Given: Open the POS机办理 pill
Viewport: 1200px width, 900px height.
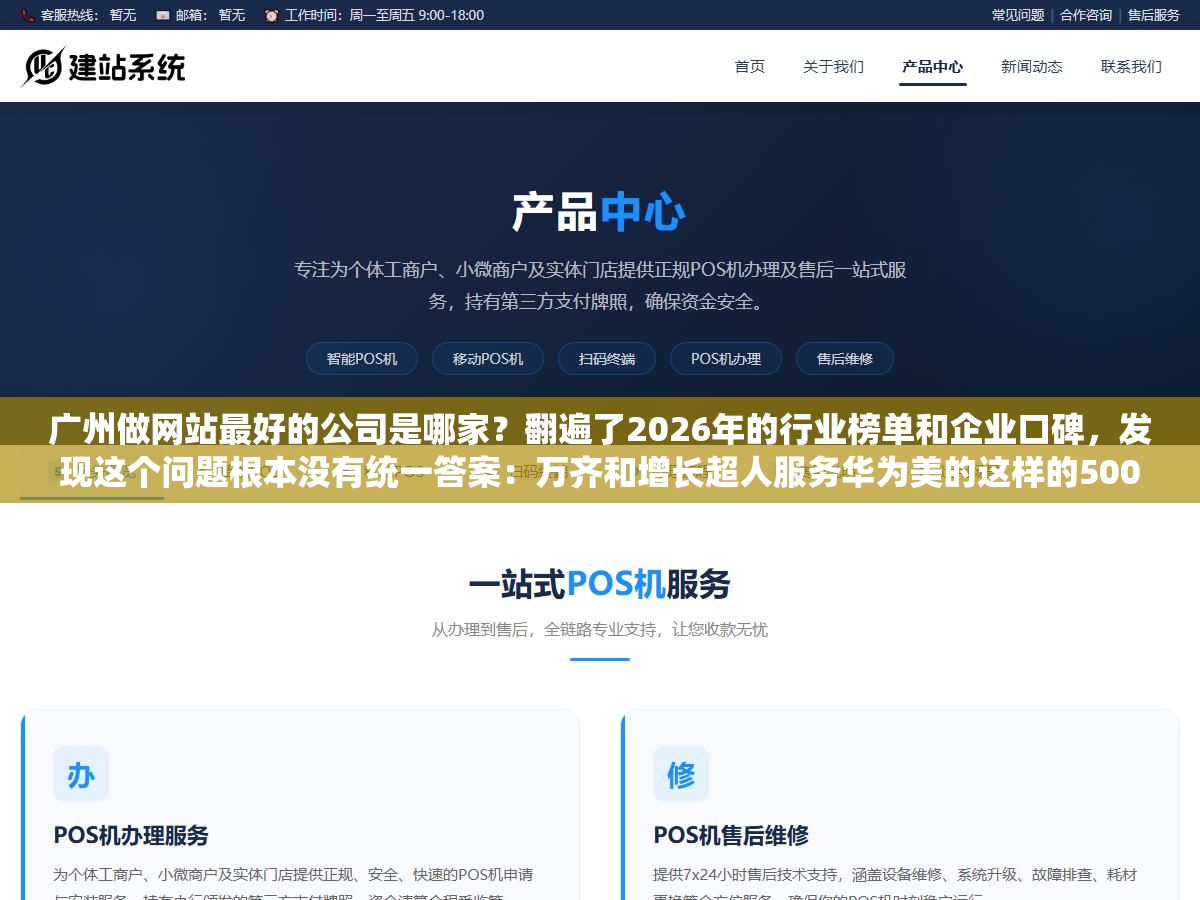Looking at the screenshot, I should point(726,359).
